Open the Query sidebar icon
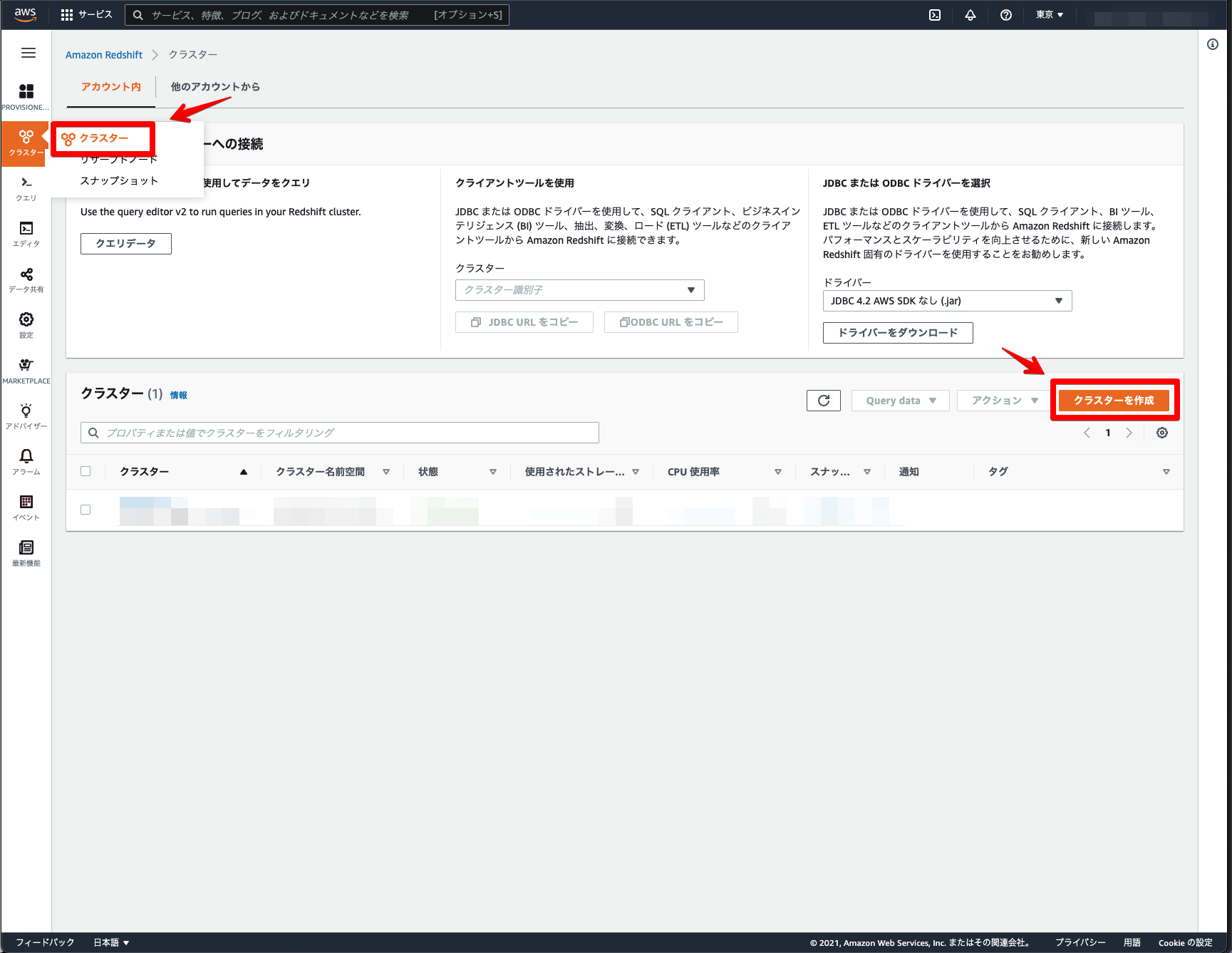This screenshot has height=953, width=1232. (x=26, y=189)
